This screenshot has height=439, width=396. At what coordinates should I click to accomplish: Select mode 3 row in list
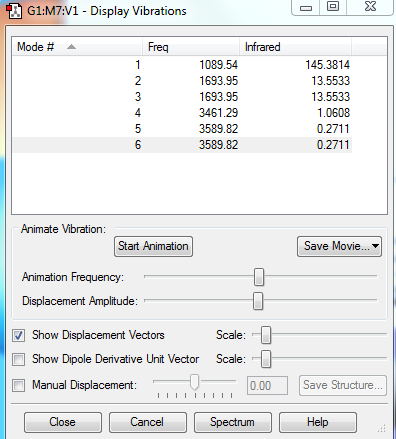tap(182, 97)
